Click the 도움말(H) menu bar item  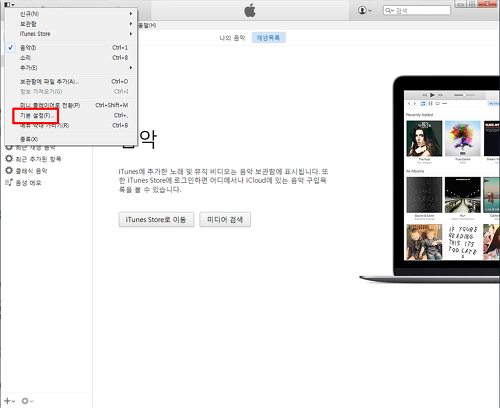pos(147,25)
